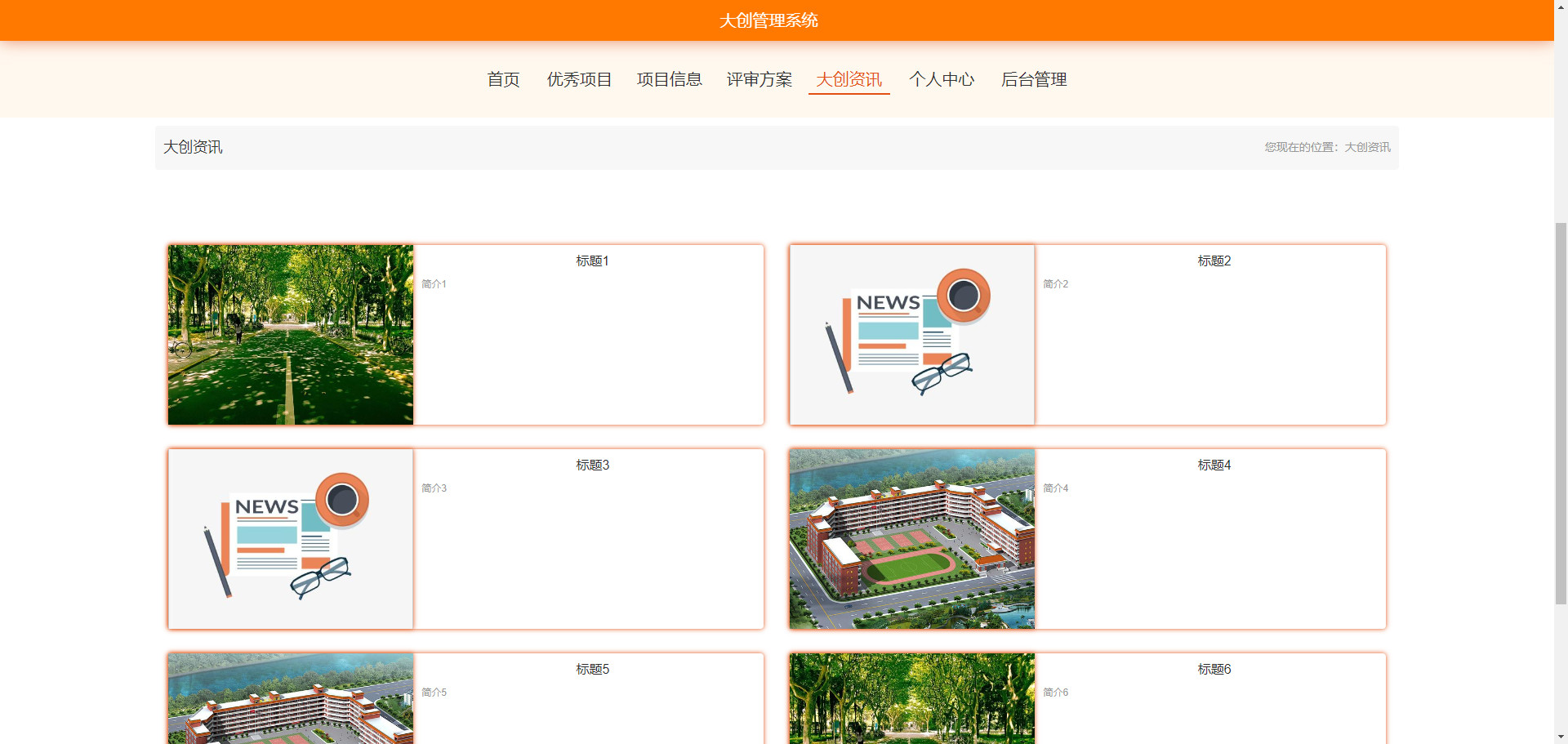Select the 简介2 summary text
The width and height of the screenshot is (1568, 744).
(1055, 284)
